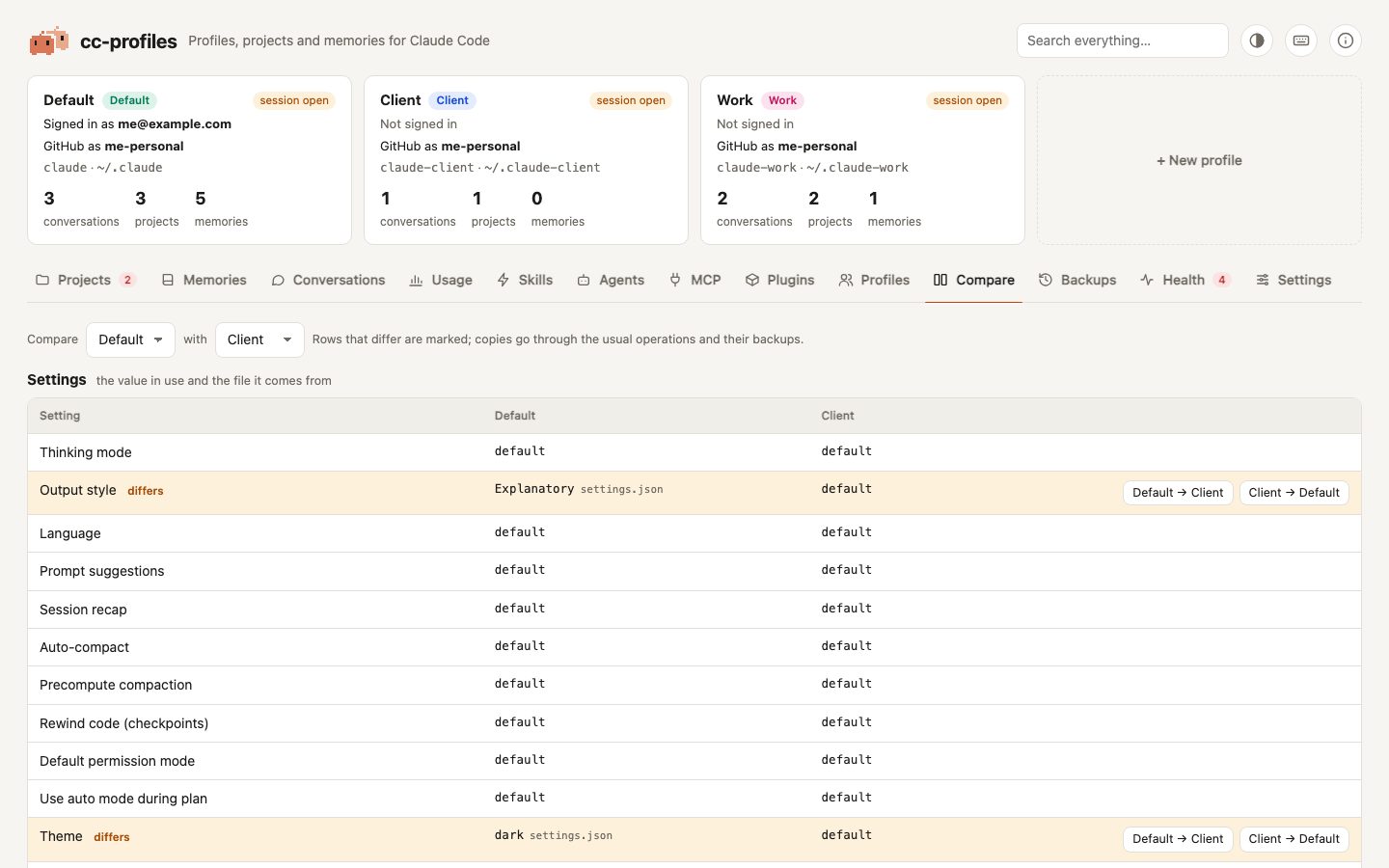This screenshot has width=1389, height=868.
Task: Click the clock Backups icon
Action: coord(1046,280)
